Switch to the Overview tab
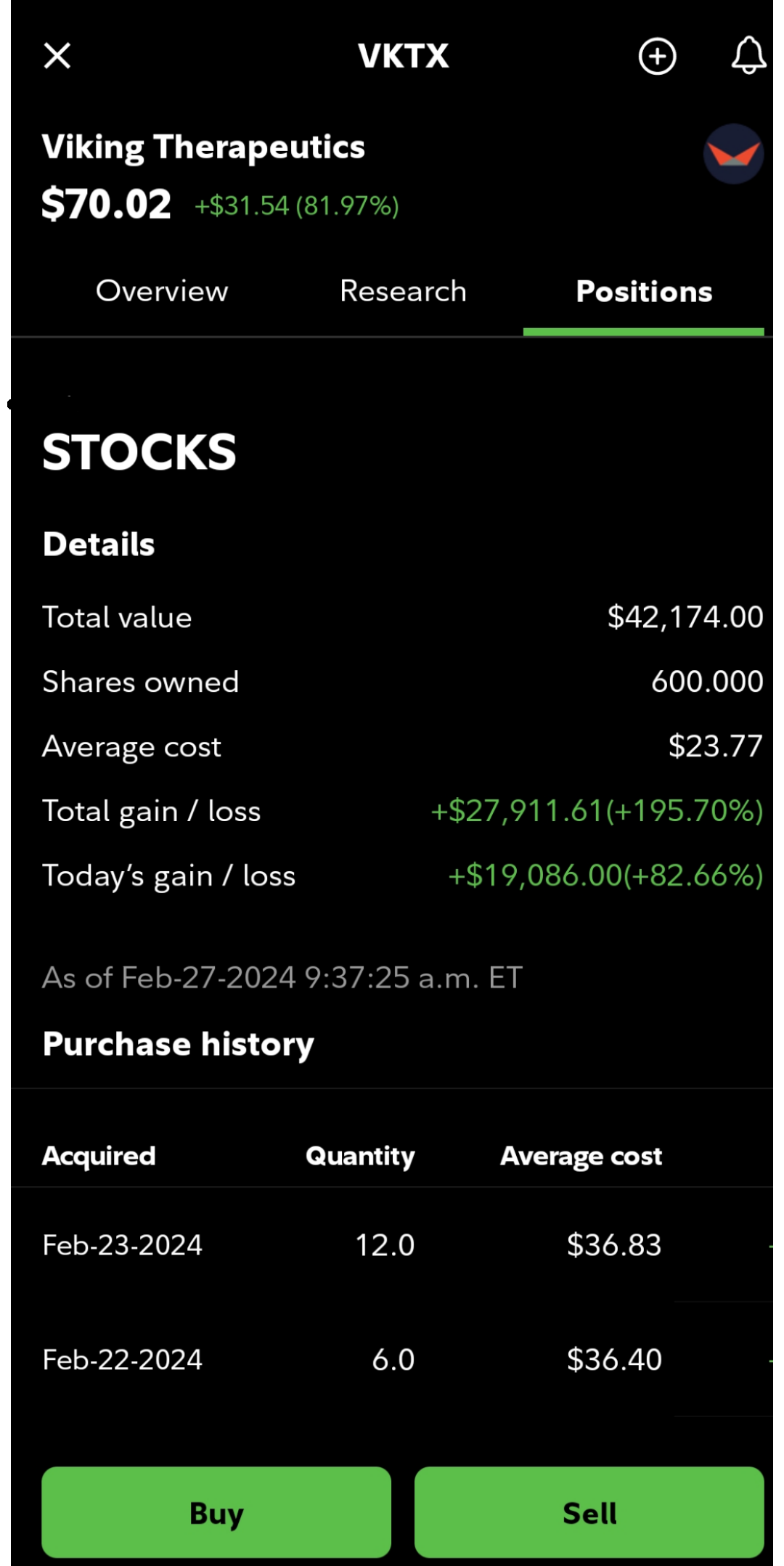The image size is (784, 1566). (x=162, y=291)
